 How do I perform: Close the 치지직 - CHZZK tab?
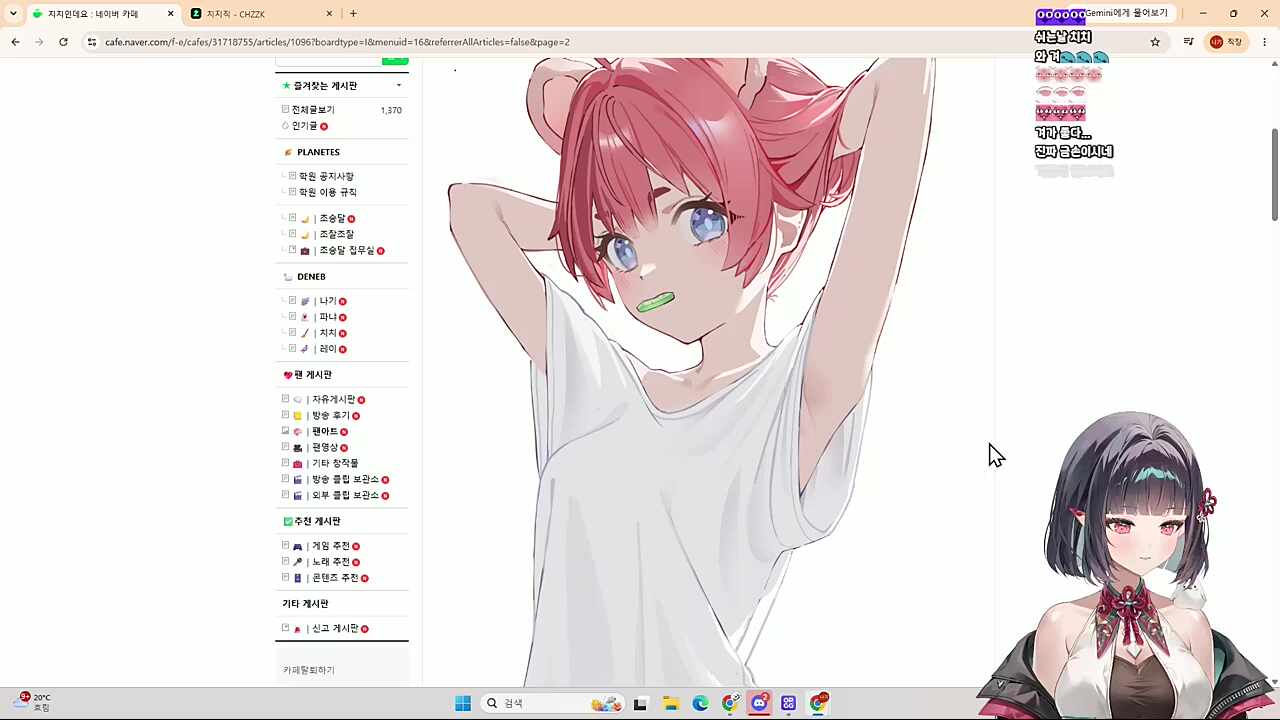tap(330, 14)
